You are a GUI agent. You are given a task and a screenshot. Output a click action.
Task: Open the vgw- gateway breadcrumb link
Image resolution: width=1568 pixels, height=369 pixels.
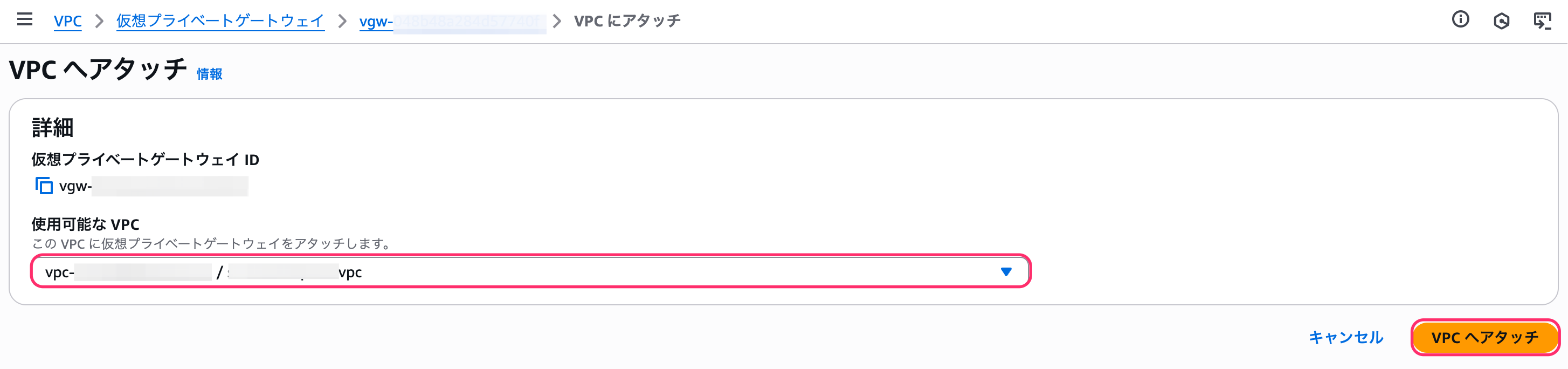(x=452, y=22)
